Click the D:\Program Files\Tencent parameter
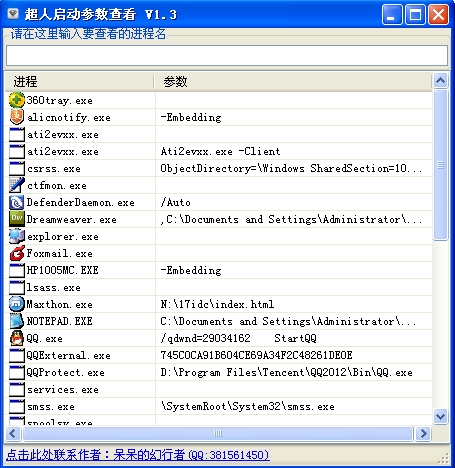This screenshot has height=468, width=455. pos(287,372)
